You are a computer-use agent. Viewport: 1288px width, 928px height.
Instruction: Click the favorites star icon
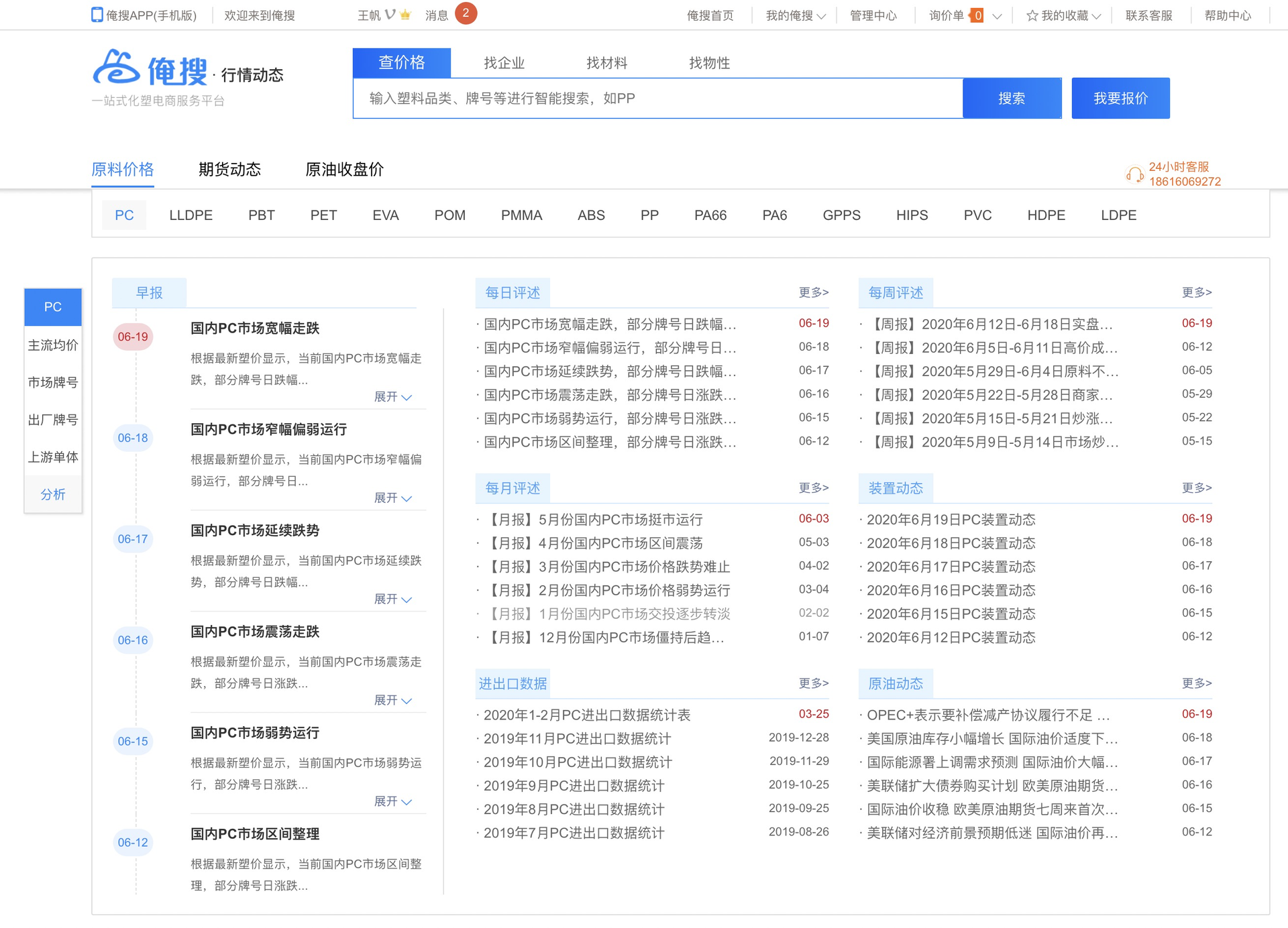tap(1032, 15)
